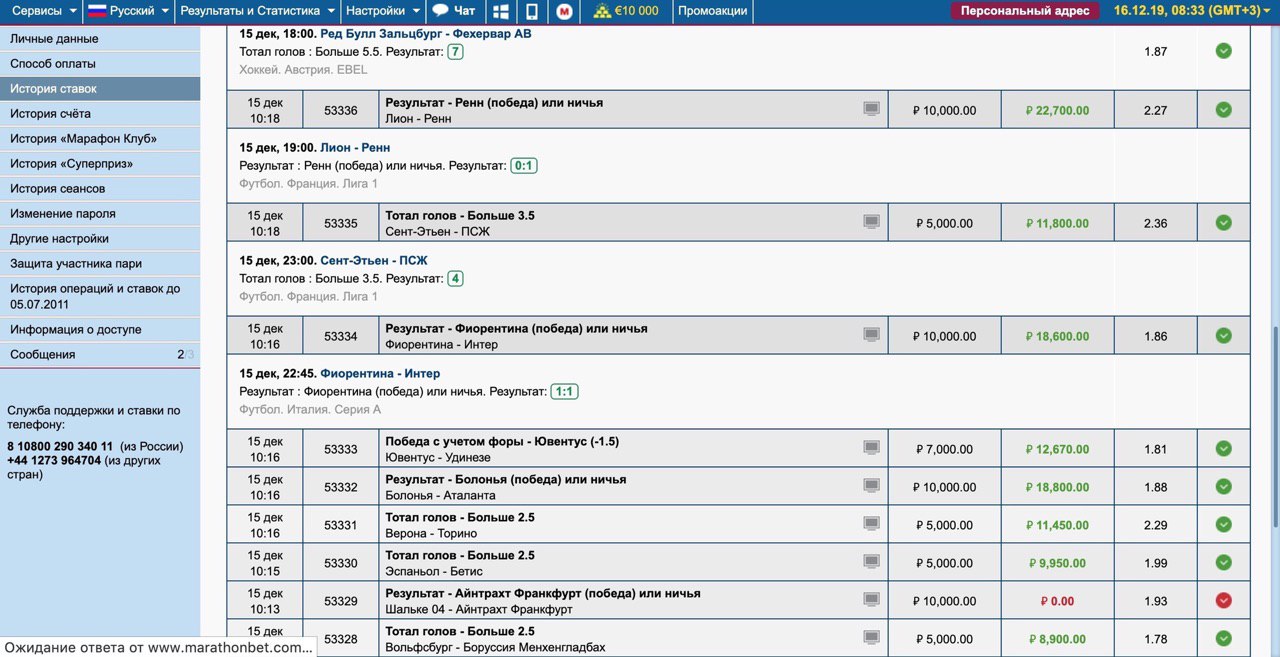Open История операций и ставок до 05.07.2011
This screenshot has height=657, width=1280.
tap(100, 296)
